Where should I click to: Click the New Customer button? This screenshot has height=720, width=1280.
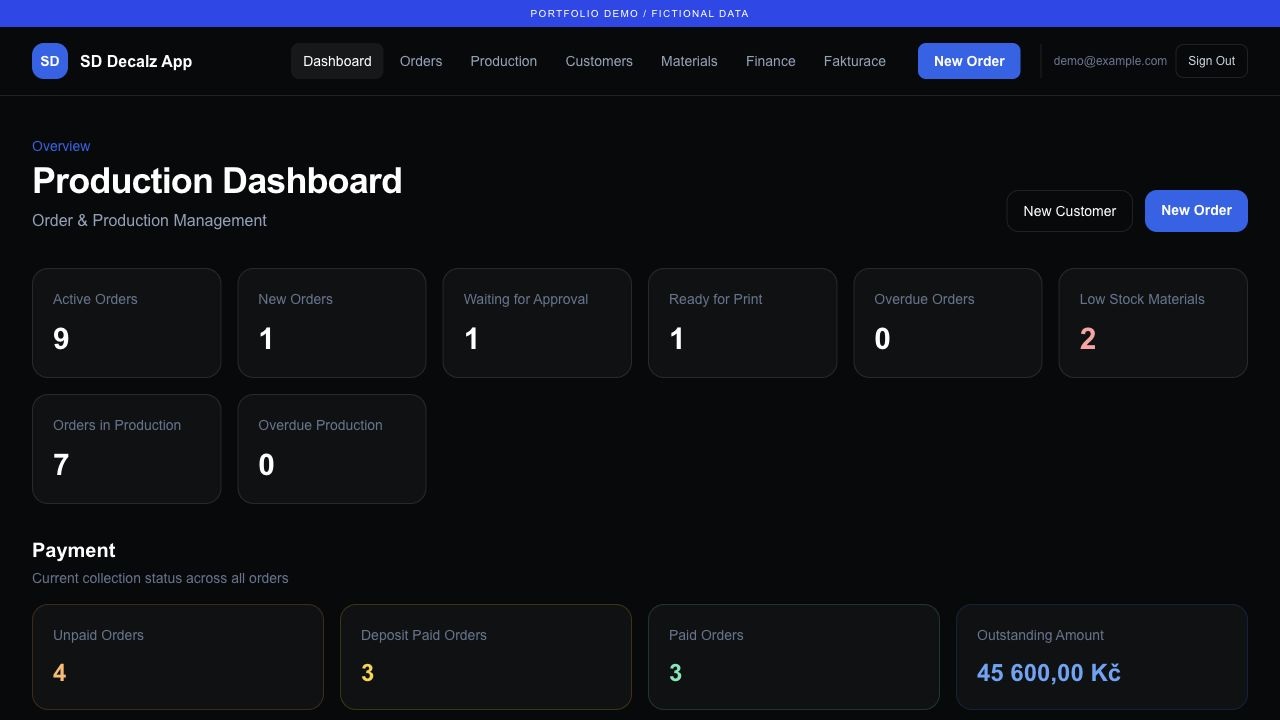tap(1069, 211)
